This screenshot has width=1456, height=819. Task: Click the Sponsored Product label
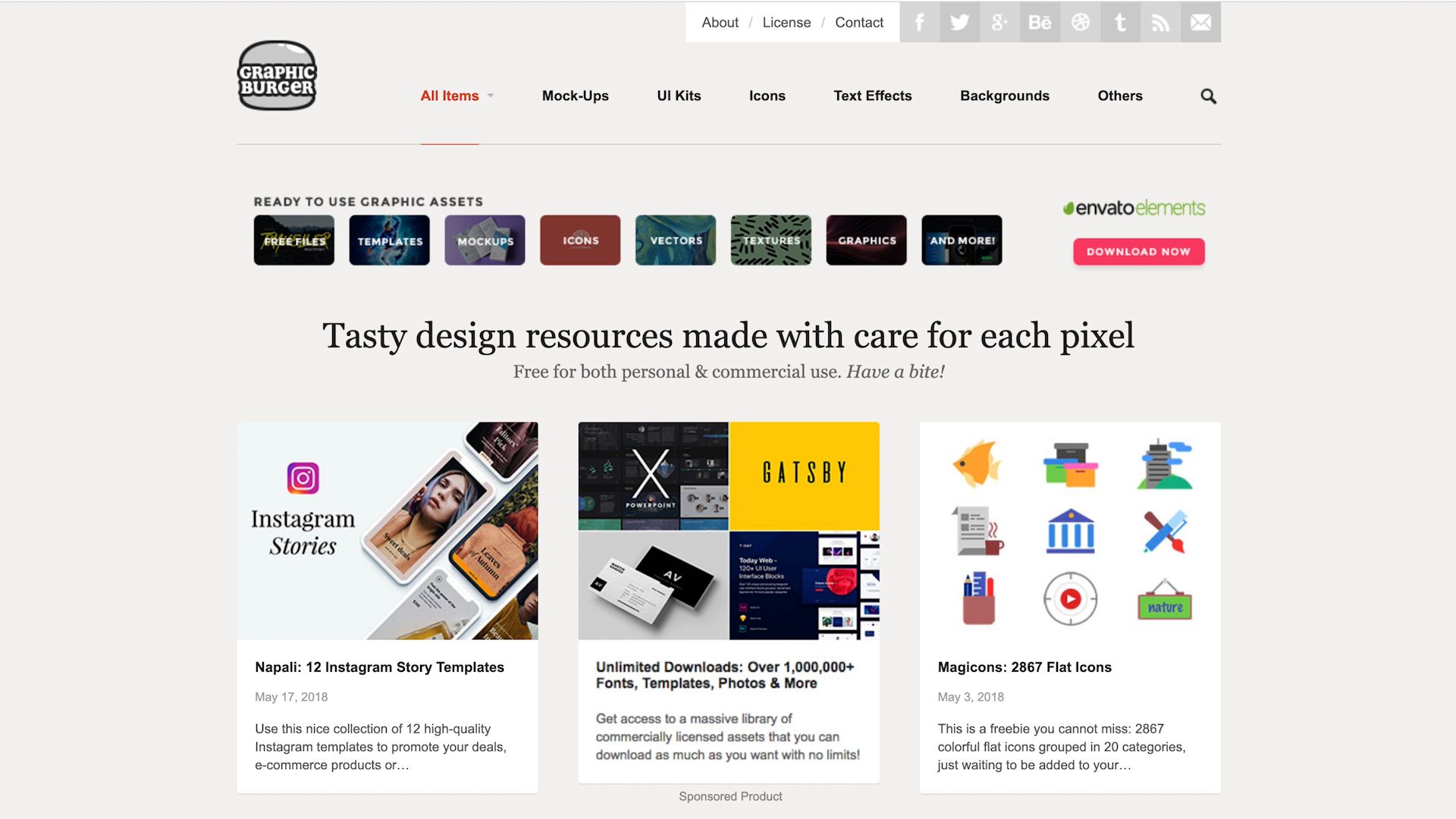click(x=730, y=796)
